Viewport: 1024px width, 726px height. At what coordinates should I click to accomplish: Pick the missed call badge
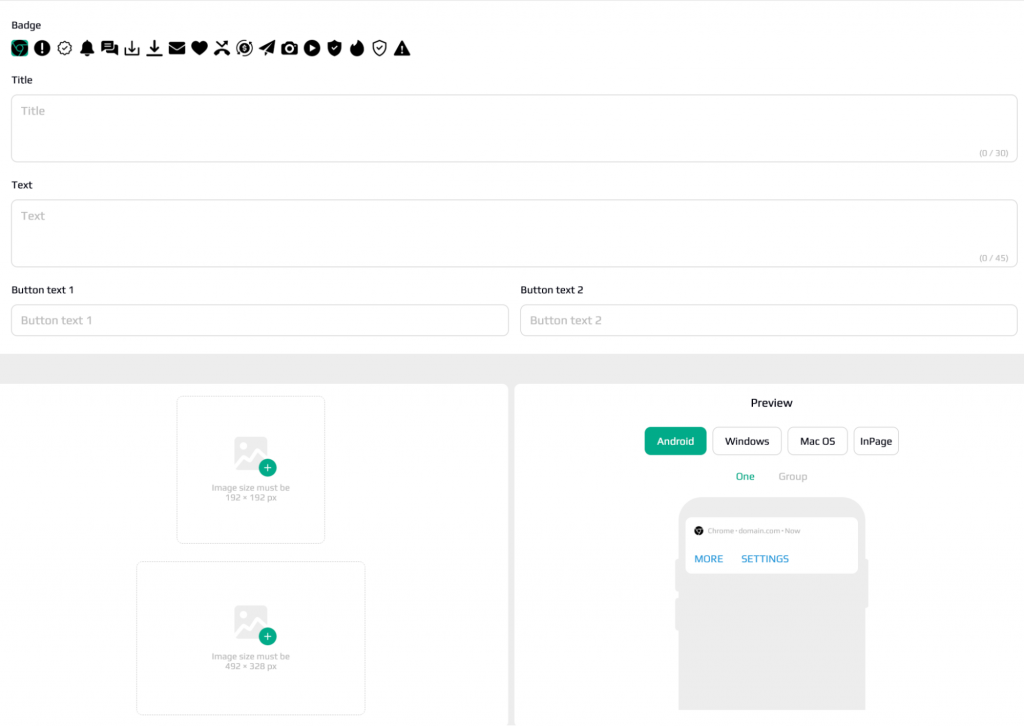pos(222,48)
